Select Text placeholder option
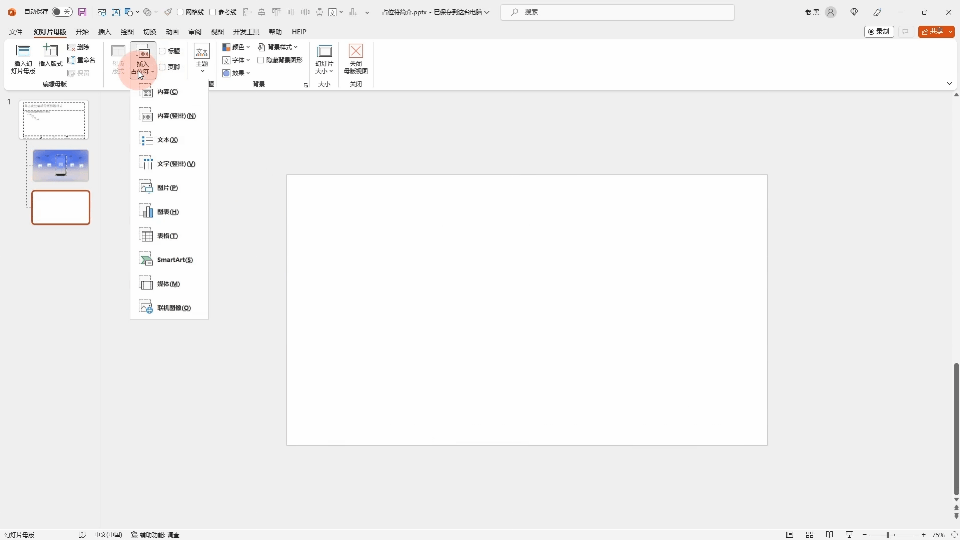 169,140
